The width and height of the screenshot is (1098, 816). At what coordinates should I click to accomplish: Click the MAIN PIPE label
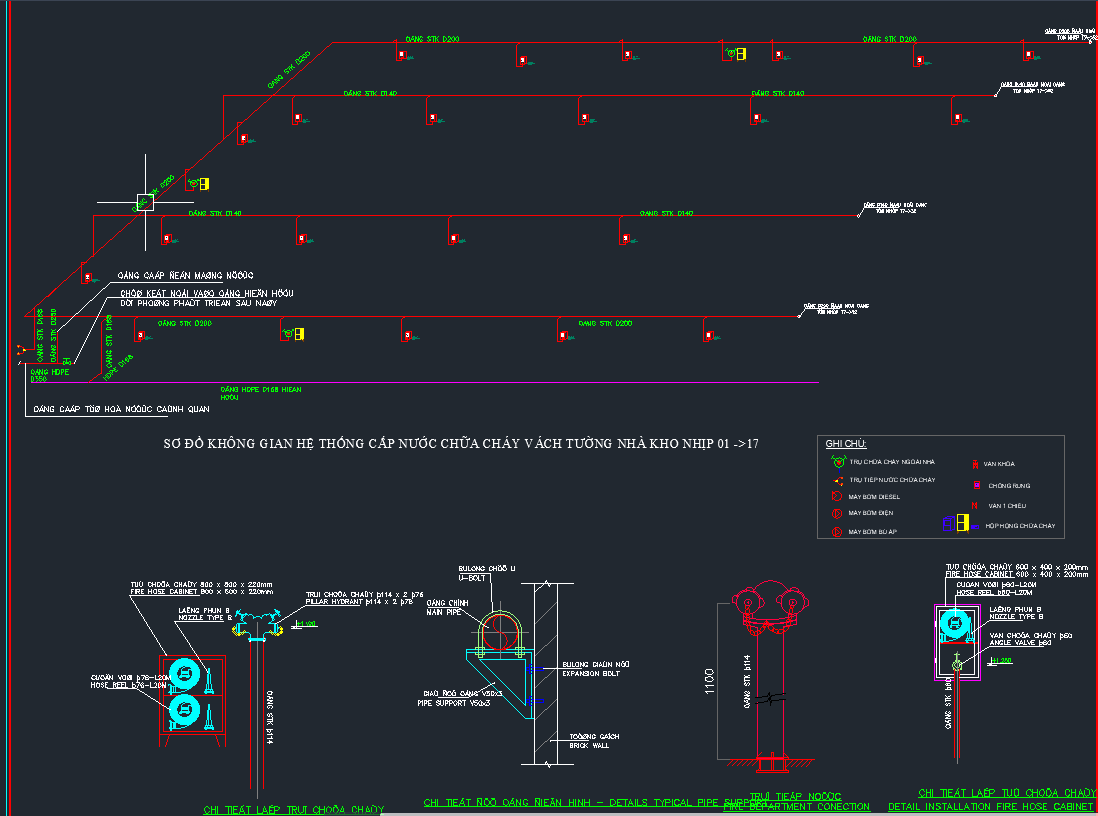(444, 612)
